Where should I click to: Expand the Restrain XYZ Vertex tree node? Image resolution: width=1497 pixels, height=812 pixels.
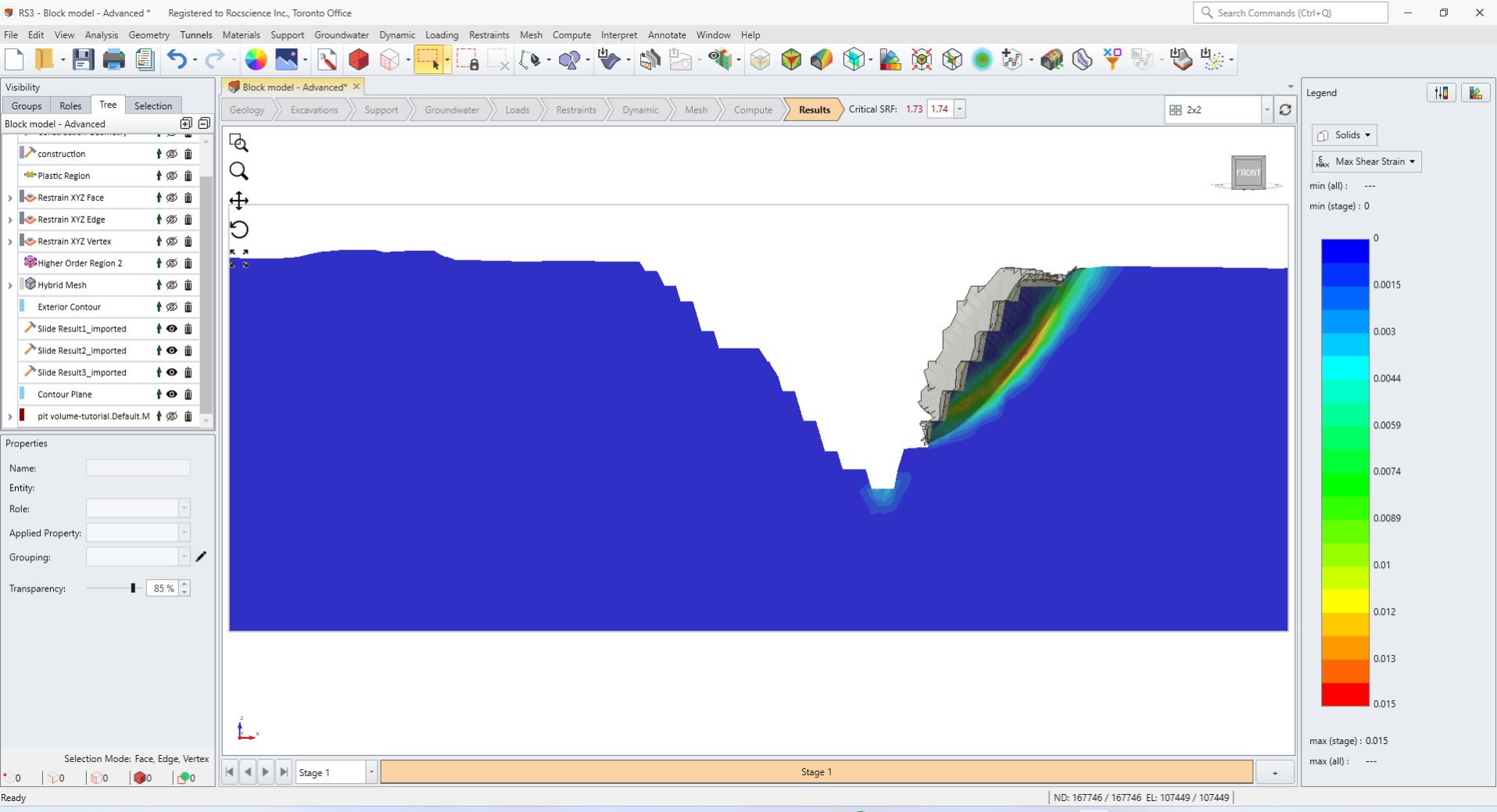[10, 241]
